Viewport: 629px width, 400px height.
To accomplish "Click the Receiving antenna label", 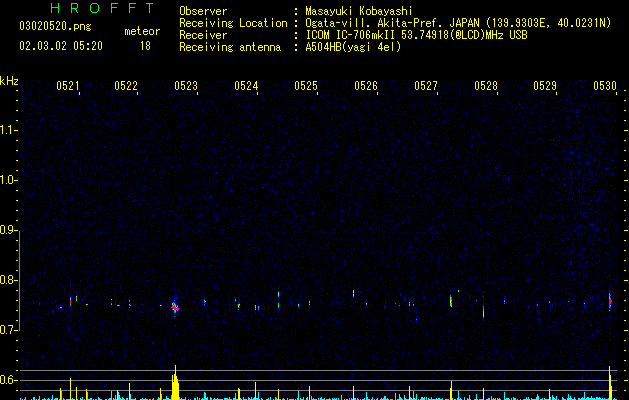I will click(x=230, y=47).
